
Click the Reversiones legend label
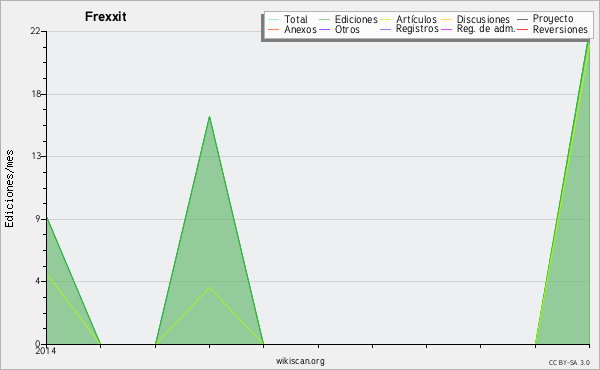point(560,29)
